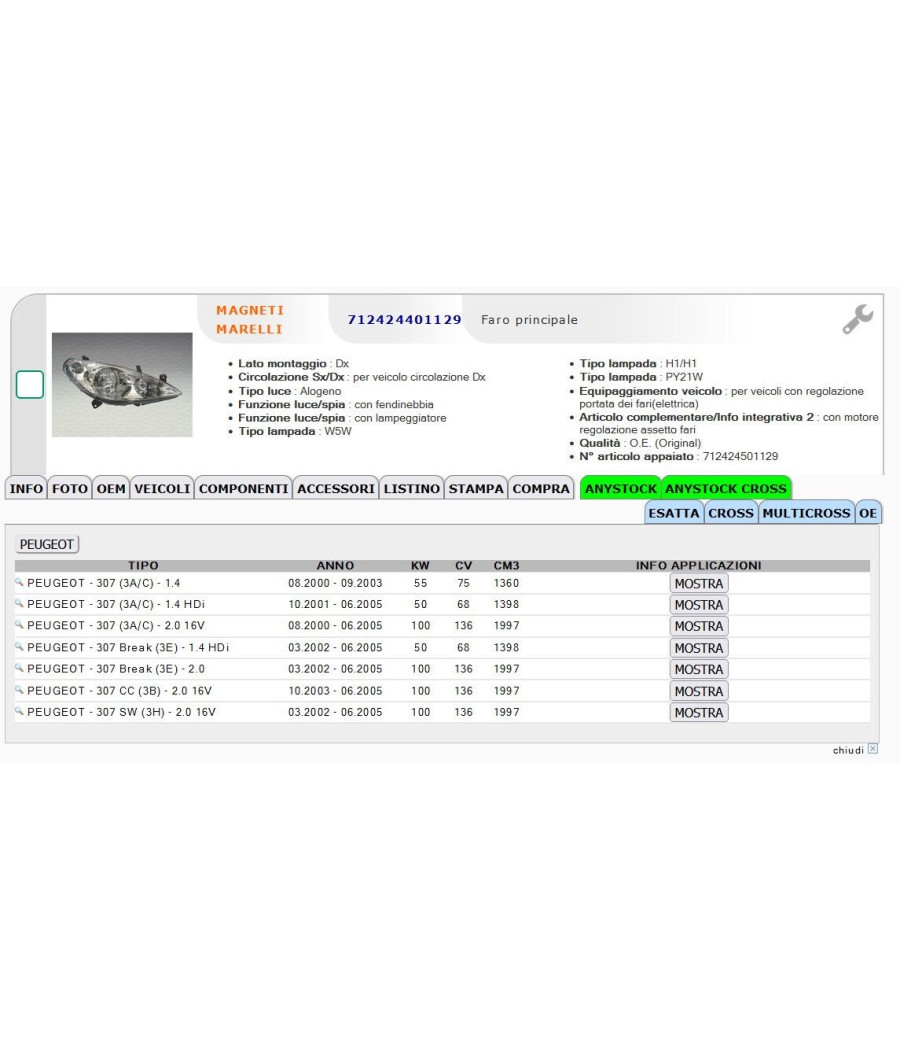
Task: Open the headlight product thumbnail
Action: click(122, 385)
